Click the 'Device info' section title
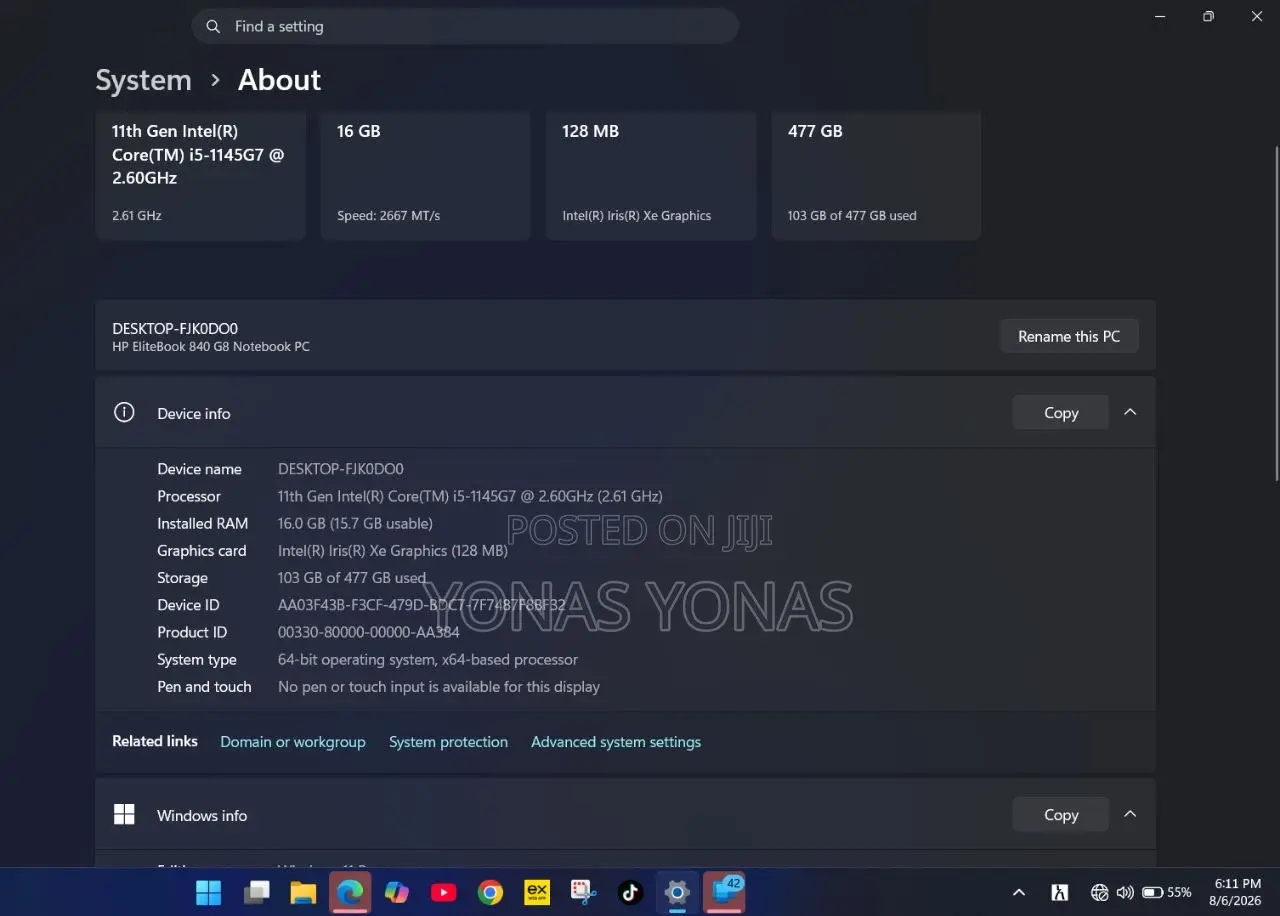Screen dimensions: 1280x916 click(193, 413)
